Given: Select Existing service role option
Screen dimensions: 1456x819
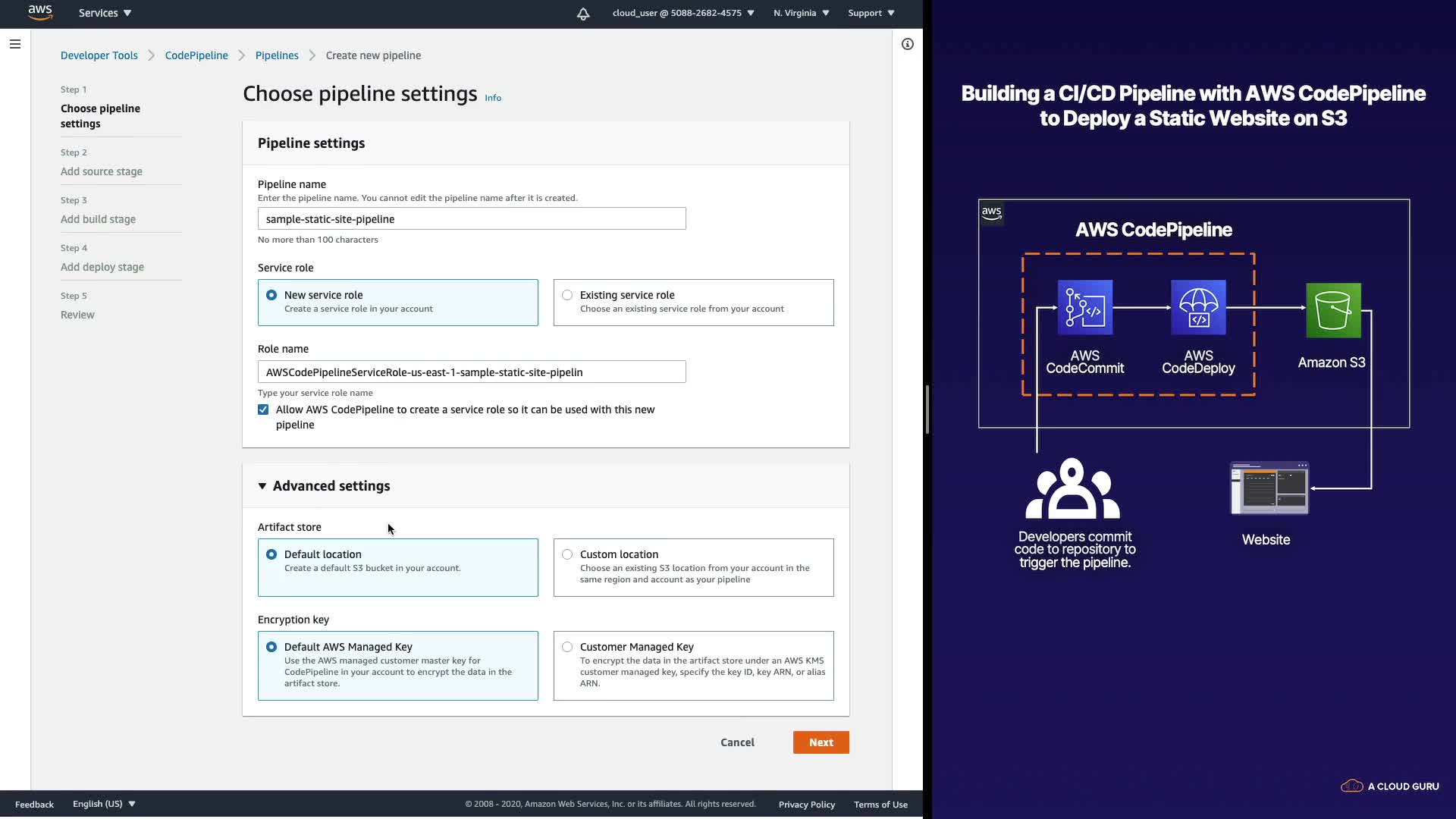Looking at the screenshot, I should pos(567,295).
